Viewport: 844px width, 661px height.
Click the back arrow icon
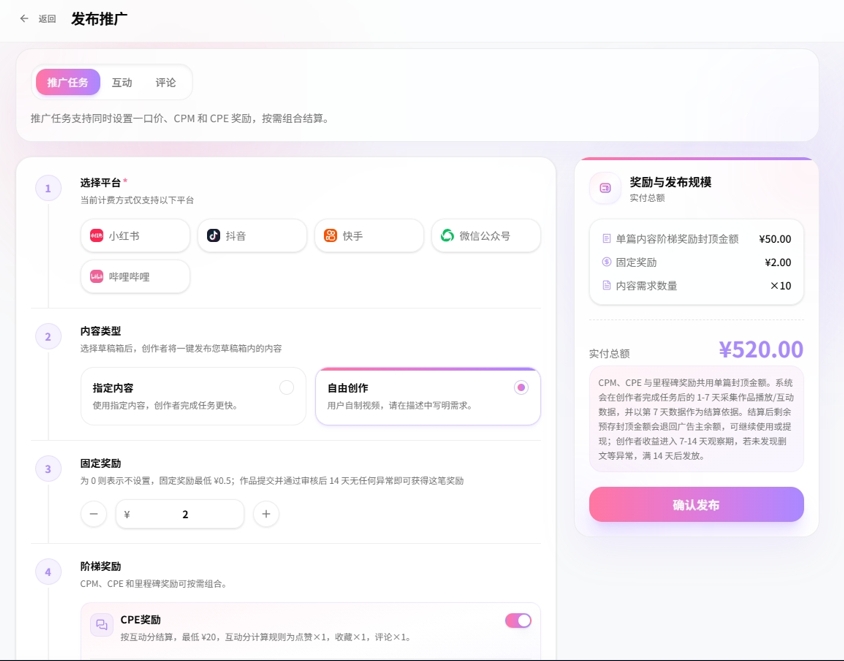coord(24,19)
